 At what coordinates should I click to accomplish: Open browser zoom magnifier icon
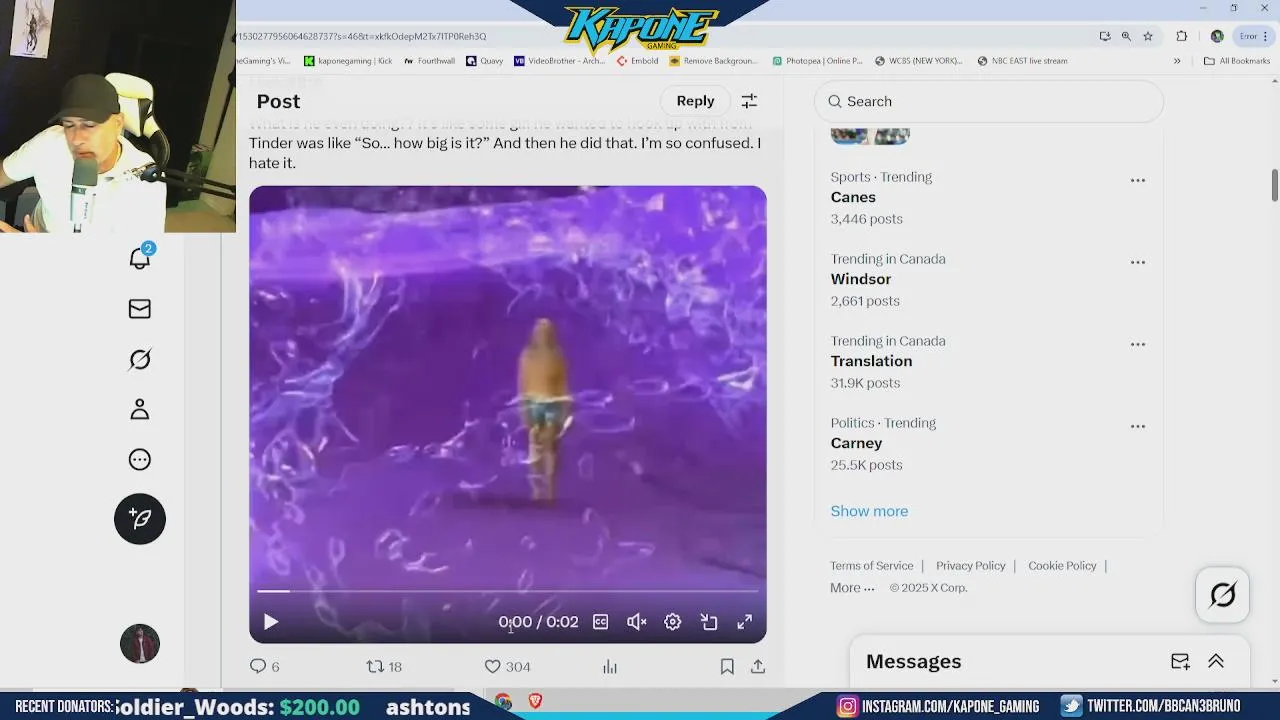click(x=1126, y=36)
